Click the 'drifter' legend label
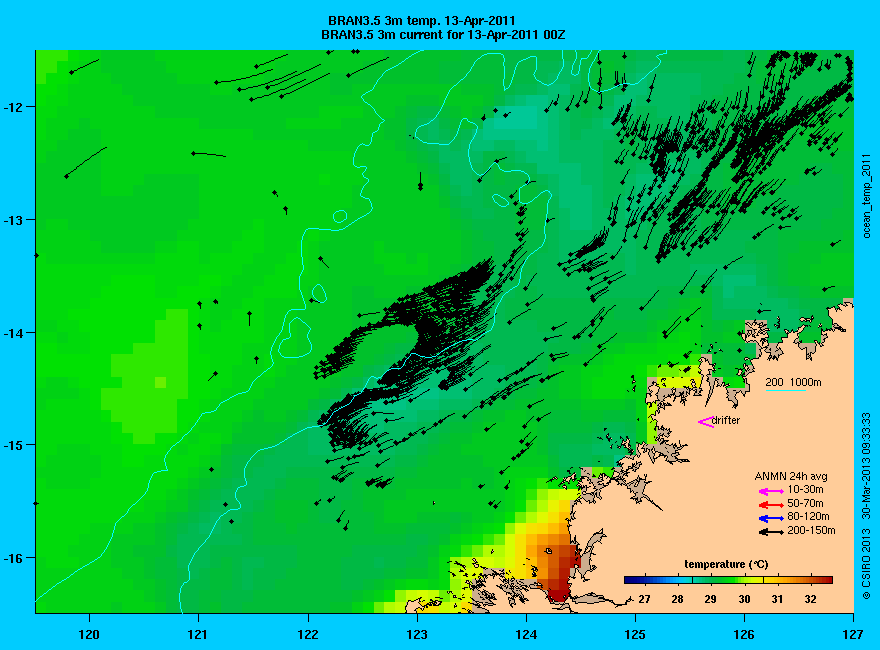This screenshot has width=880, height=650. pyautogui.click(x=726, y=420)
